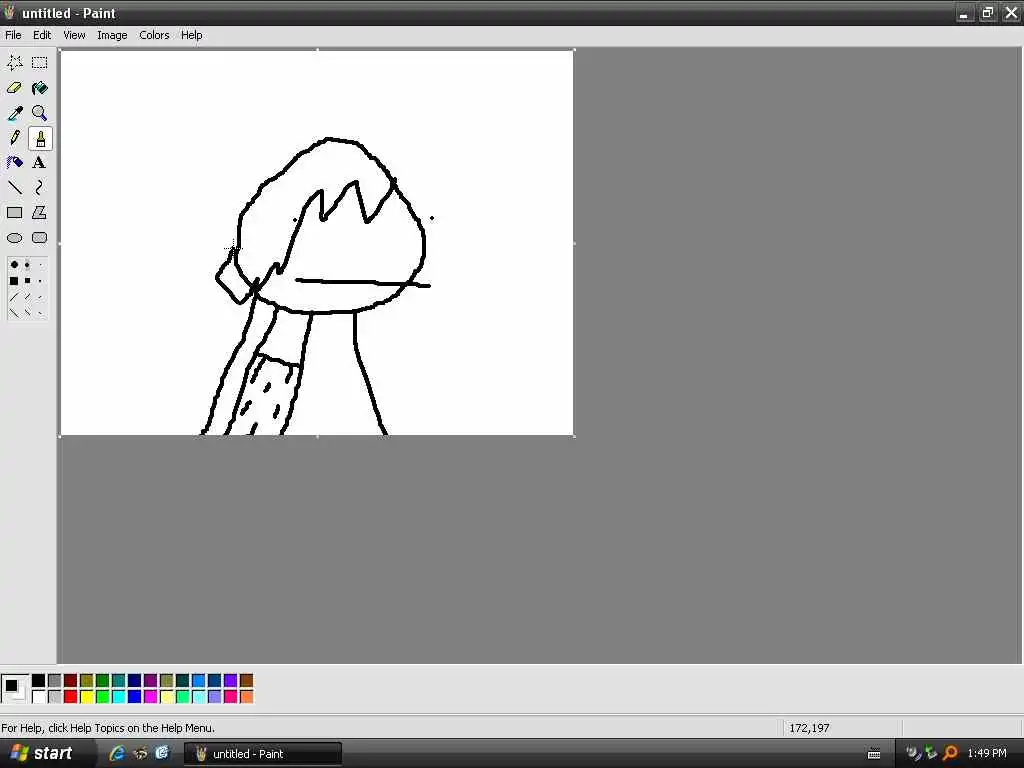
Task: Choose the Airbrush spray tool
Action: 14,163
